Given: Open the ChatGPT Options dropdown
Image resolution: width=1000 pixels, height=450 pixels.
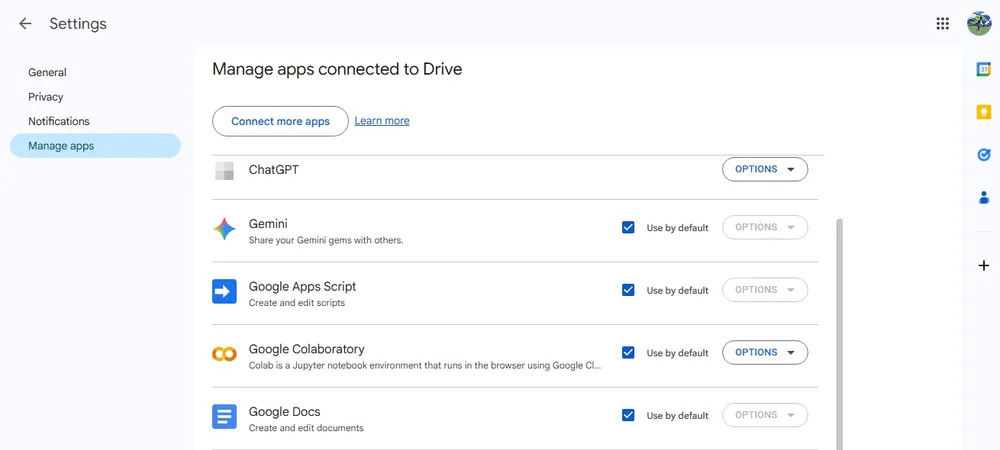Looking at the screenshot, I should (765, 169).
